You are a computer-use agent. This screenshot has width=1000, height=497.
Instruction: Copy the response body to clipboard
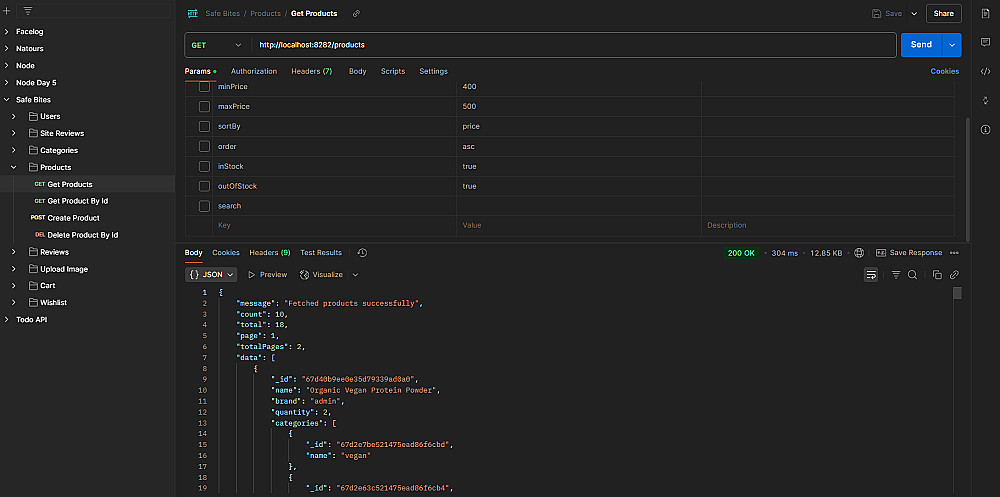point(937,274)
